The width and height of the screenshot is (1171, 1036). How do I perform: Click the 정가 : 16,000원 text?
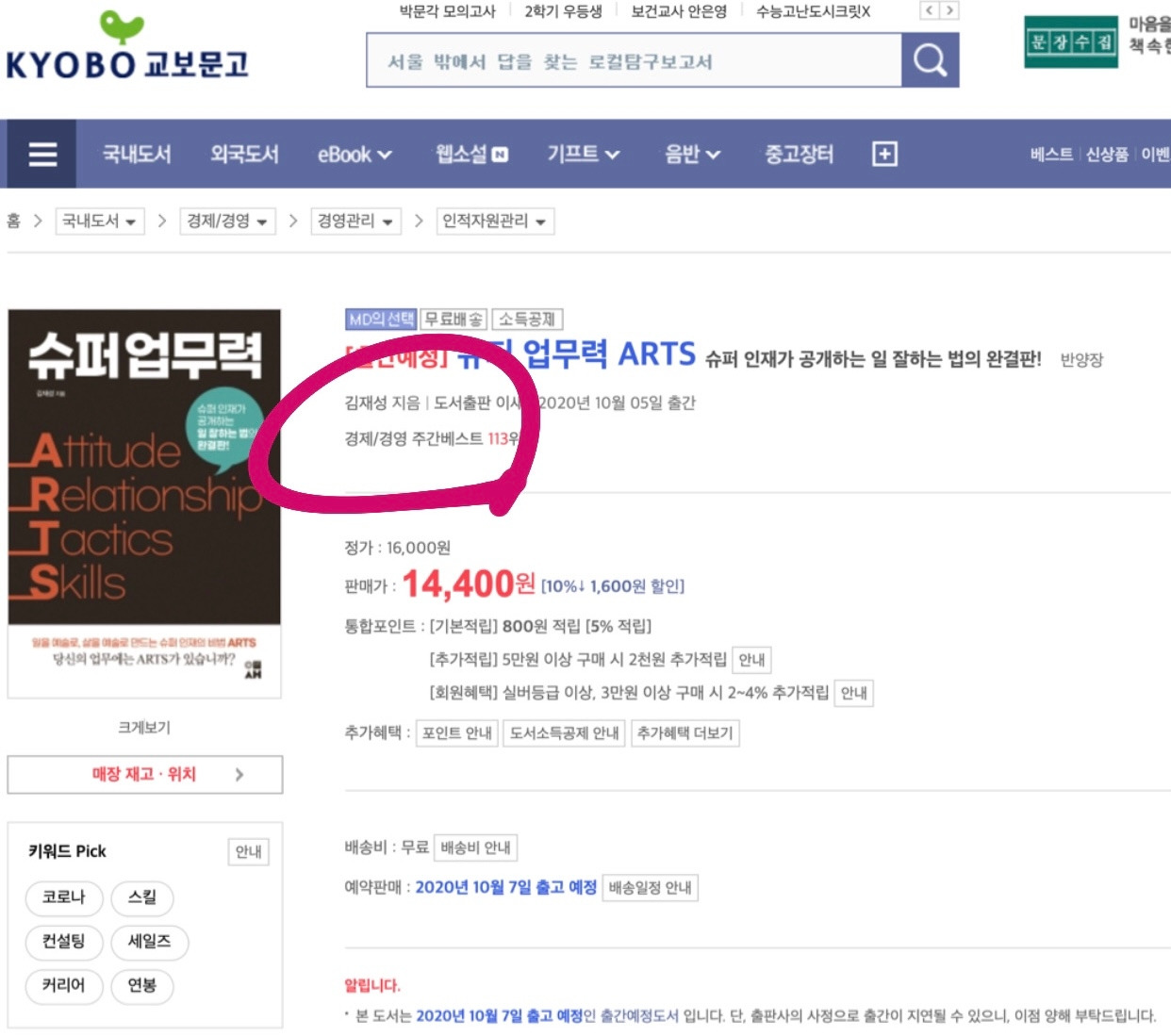pos(397,548)
